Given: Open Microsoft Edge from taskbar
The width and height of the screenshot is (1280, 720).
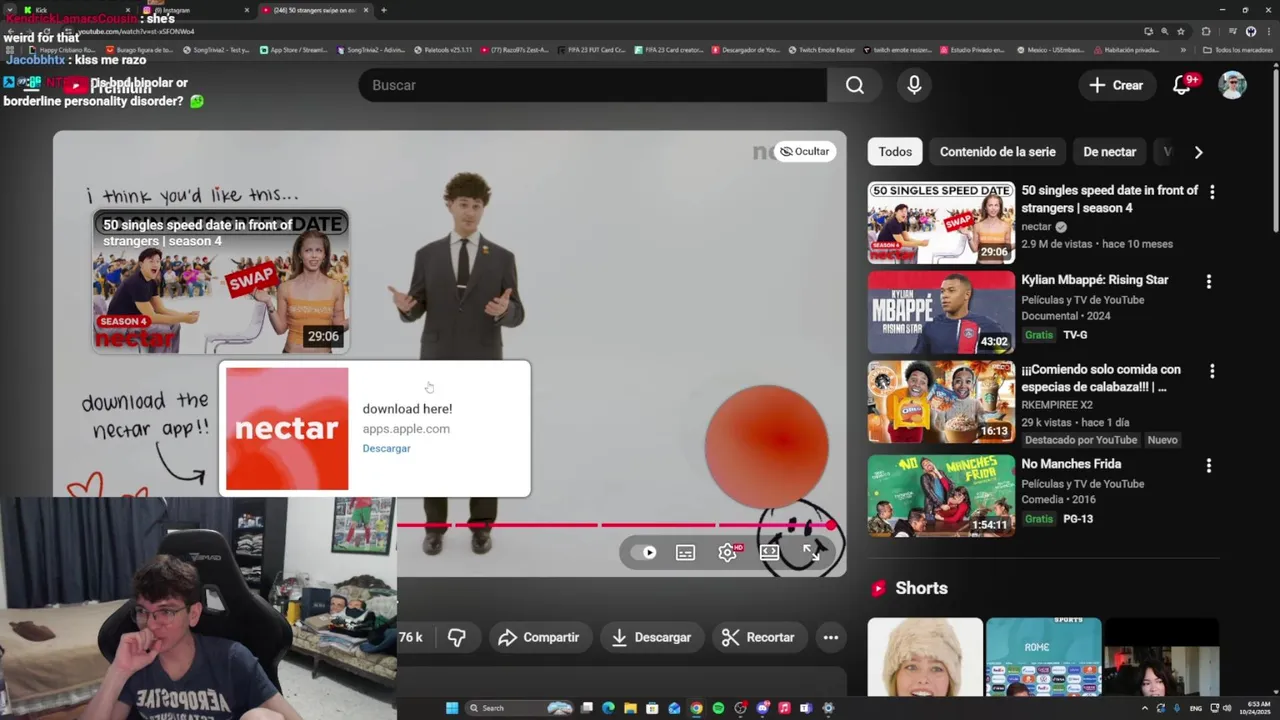Looking at the screenshot, I should point(608,708).
